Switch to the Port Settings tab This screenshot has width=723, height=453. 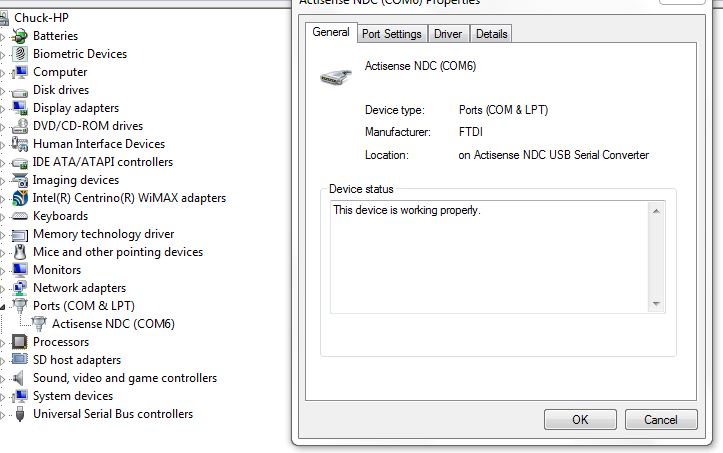391,34
